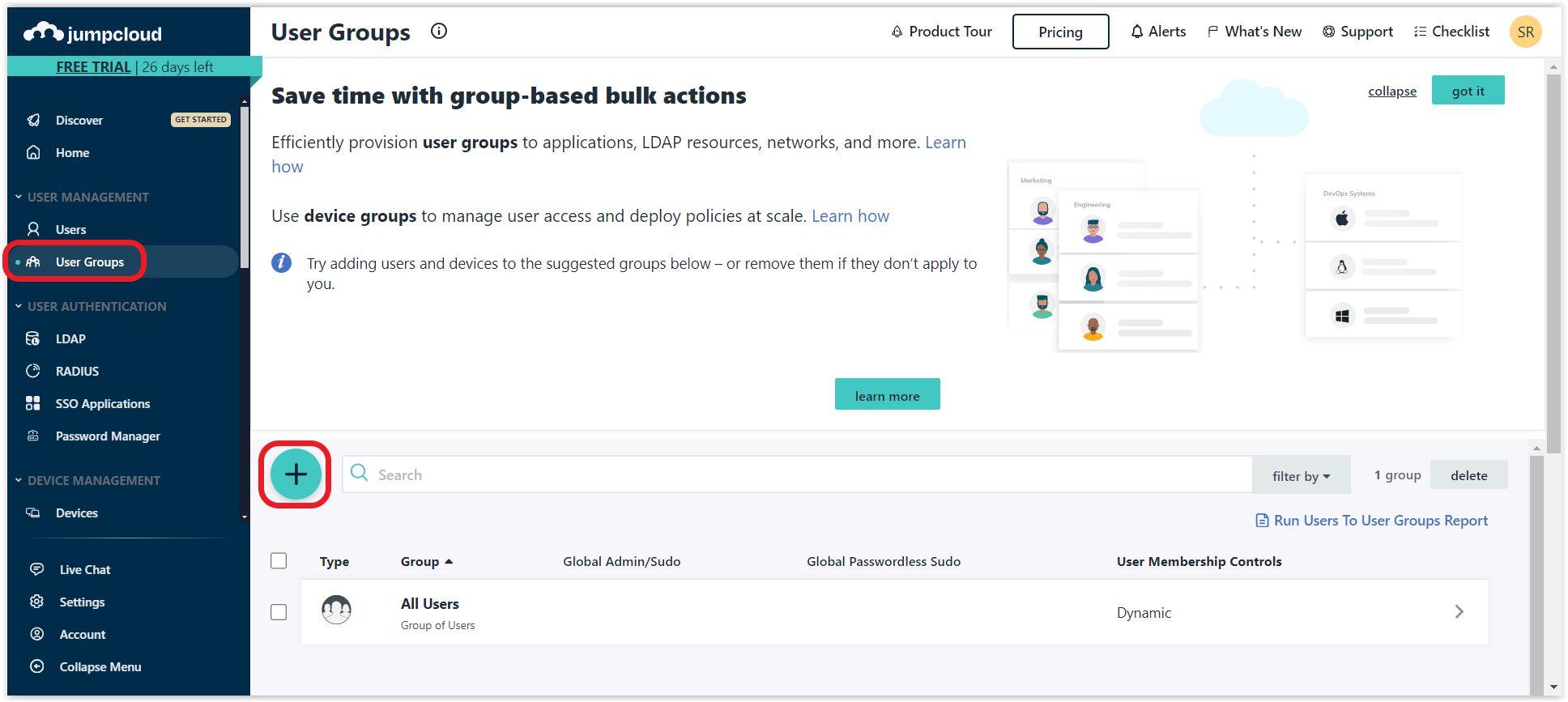The image size is (1568, 702).
Task: Open What's New in top bar
Action: pyautogui.click(x=1255, y=32)
